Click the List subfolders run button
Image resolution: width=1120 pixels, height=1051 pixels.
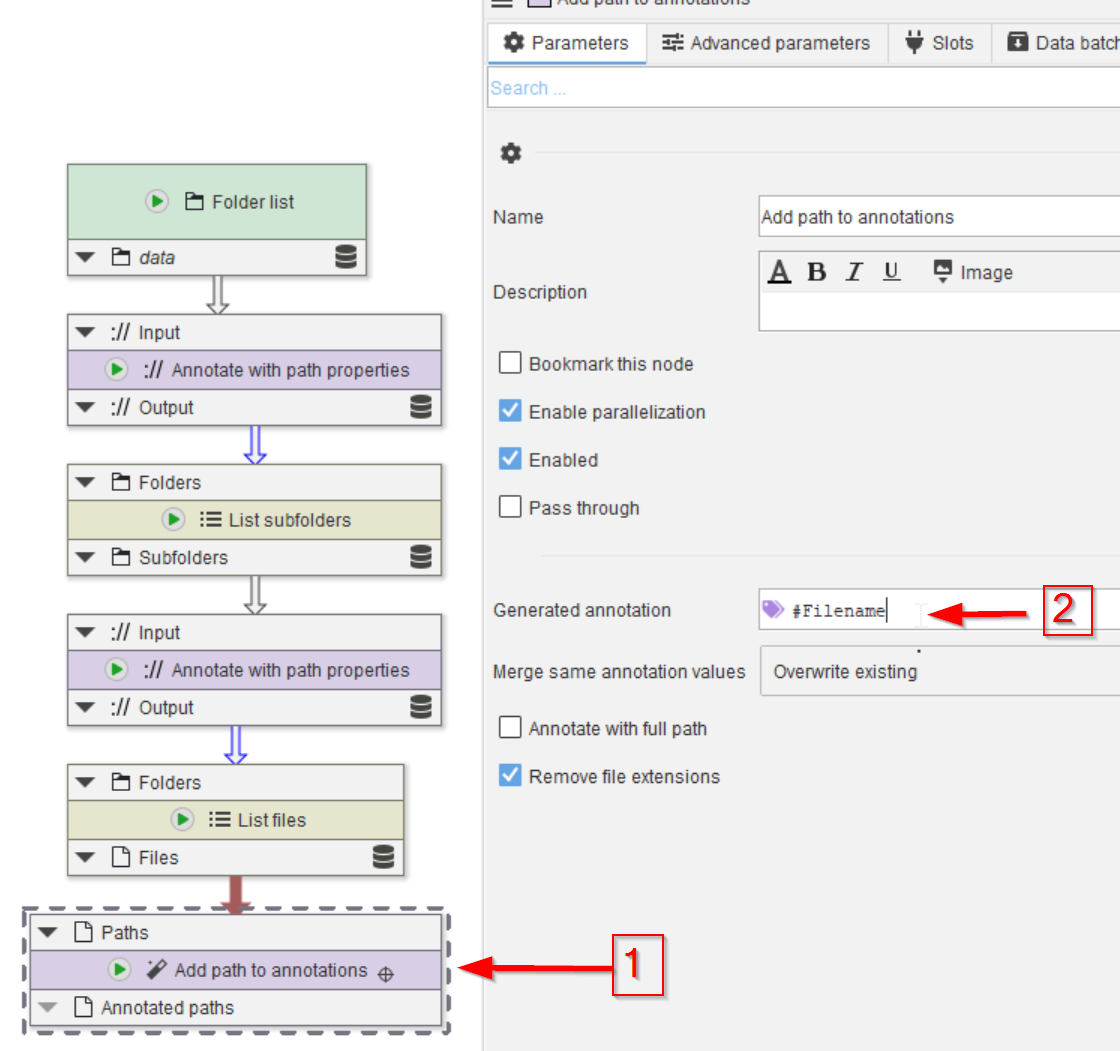tap(174, 520)
